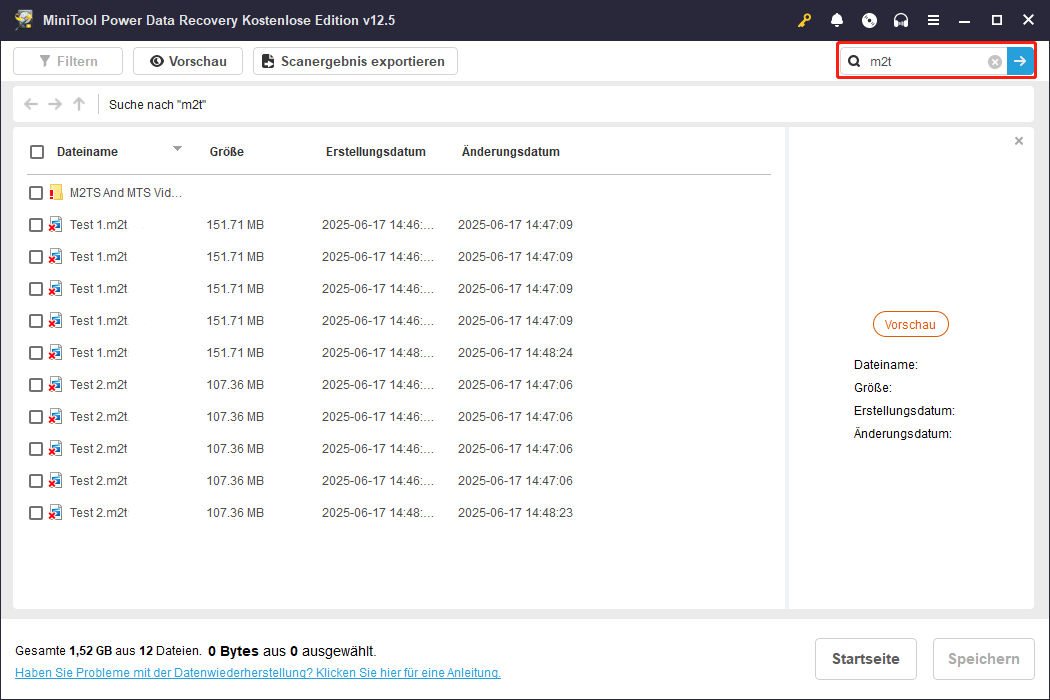Select Test 2.m2t name in 14:48:23 row
Viewport: 1050px width, 700px height.
pyautogui.click(x=98, y=513)
